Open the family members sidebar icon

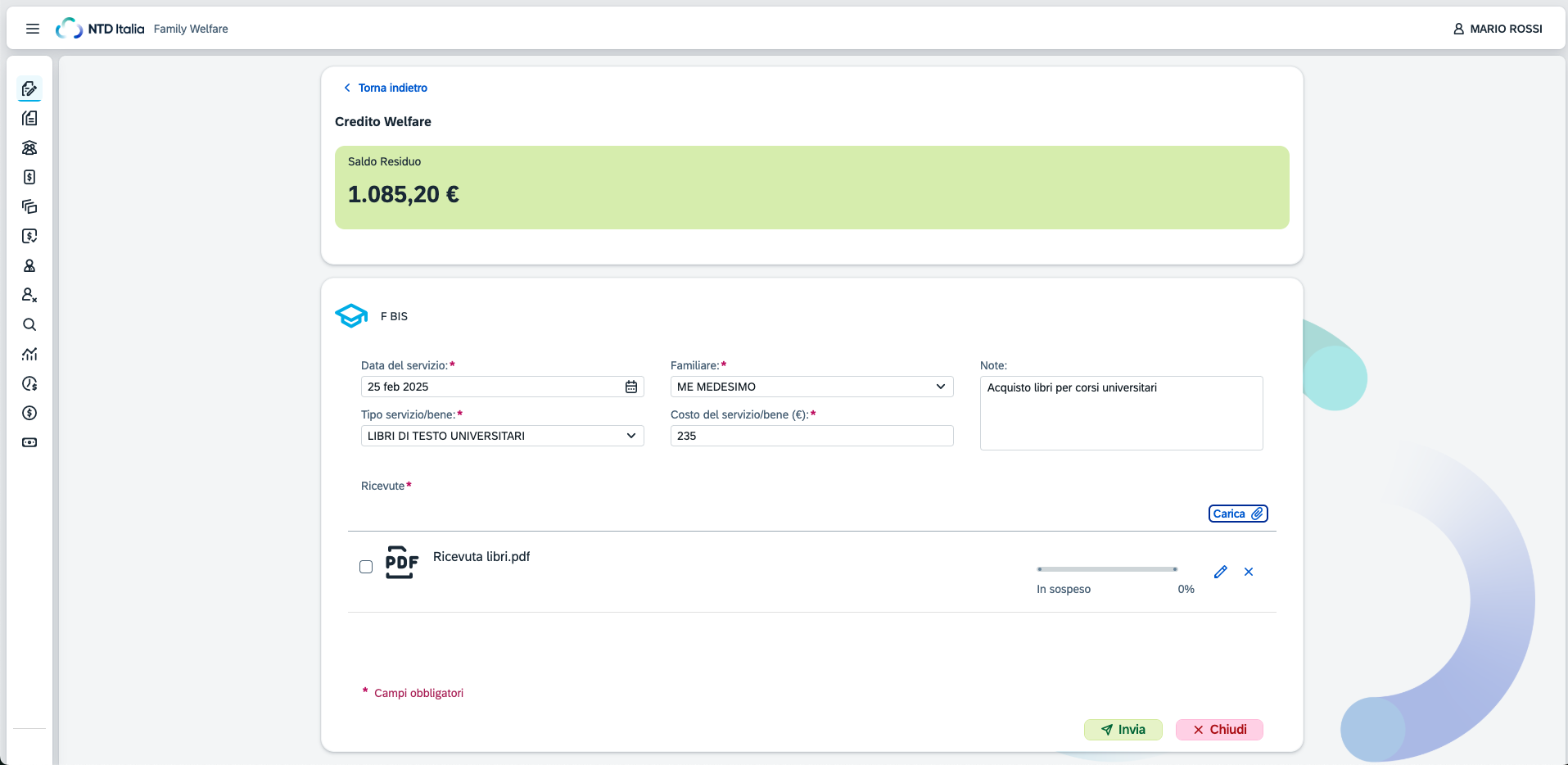29,147
